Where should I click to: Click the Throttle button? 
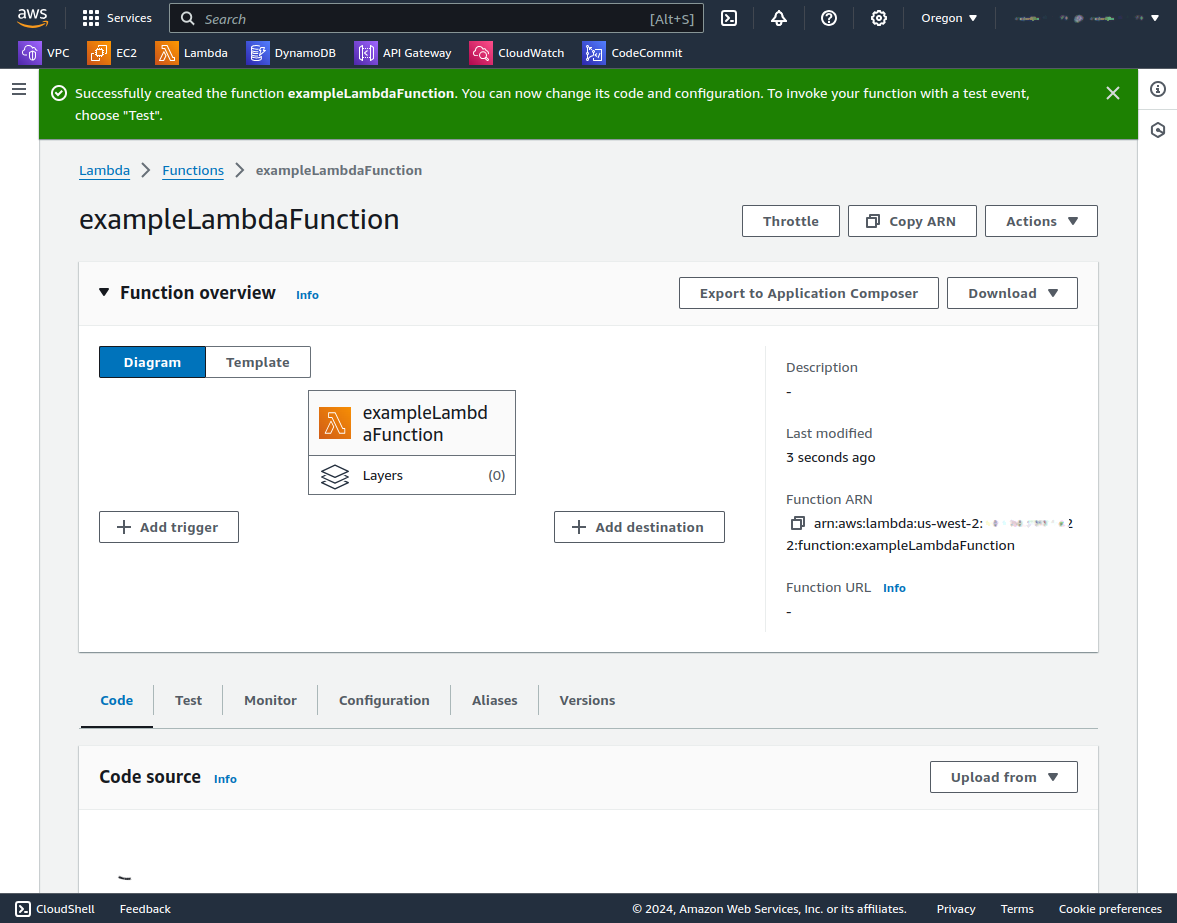click(790, 221)
